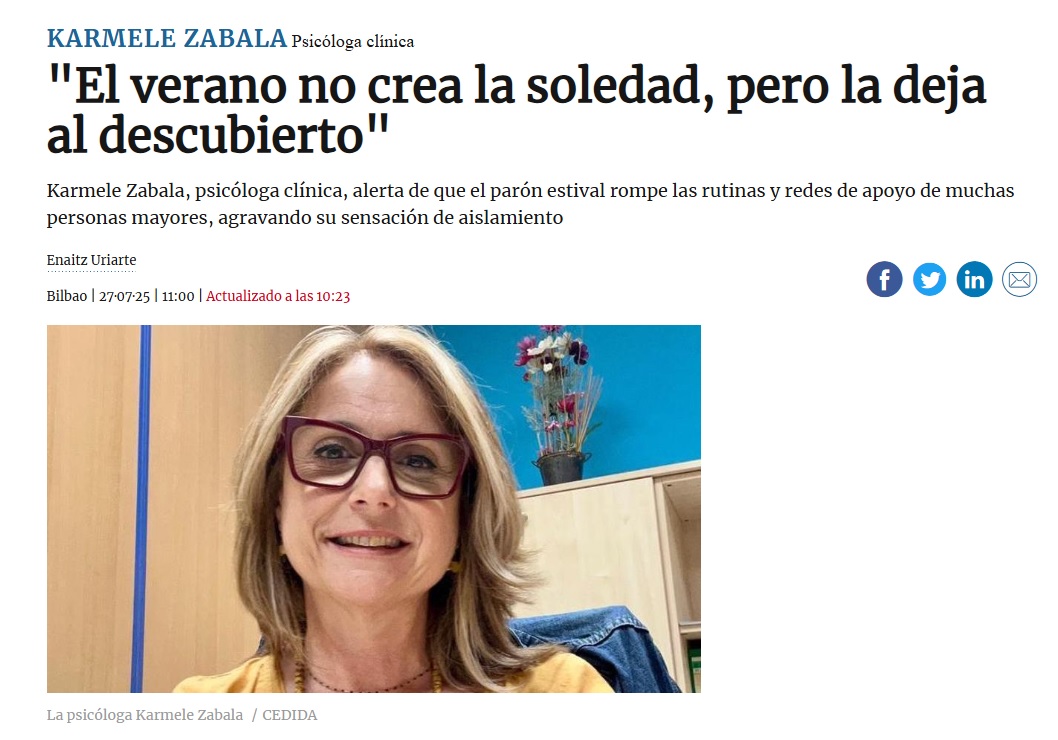This screenshot has height=740, width=1058.
Task: Click the flower vase in the photo
Action: [559, 405]
